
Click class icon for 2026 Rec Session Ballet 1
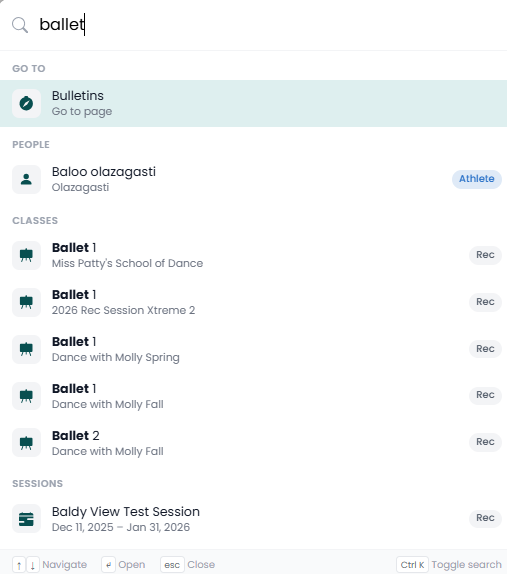26,302
